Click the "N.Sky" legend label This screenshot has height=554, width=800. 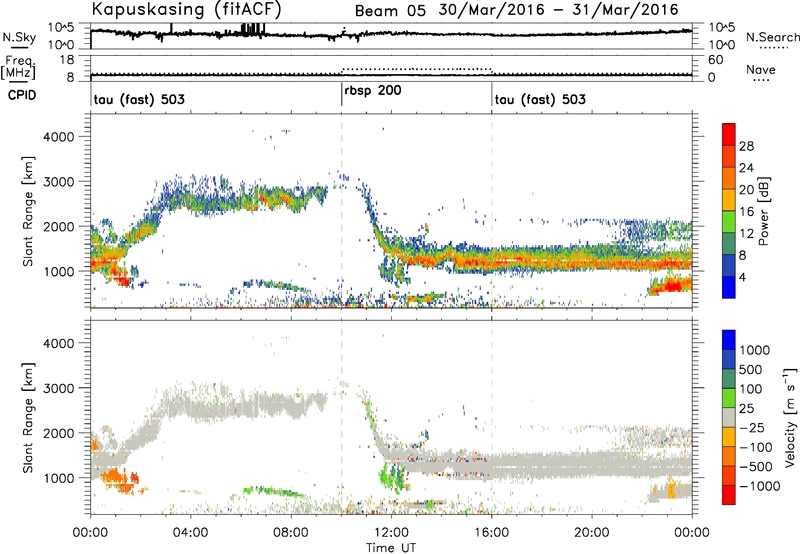tap(19, 37)
